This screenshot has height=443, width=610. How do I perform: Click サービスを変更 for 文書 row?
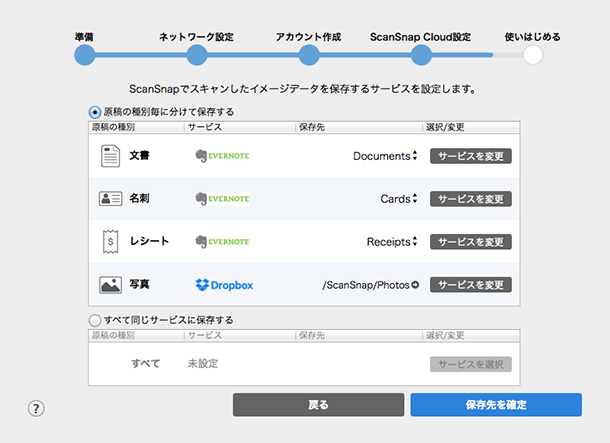(x=471, y=156)
